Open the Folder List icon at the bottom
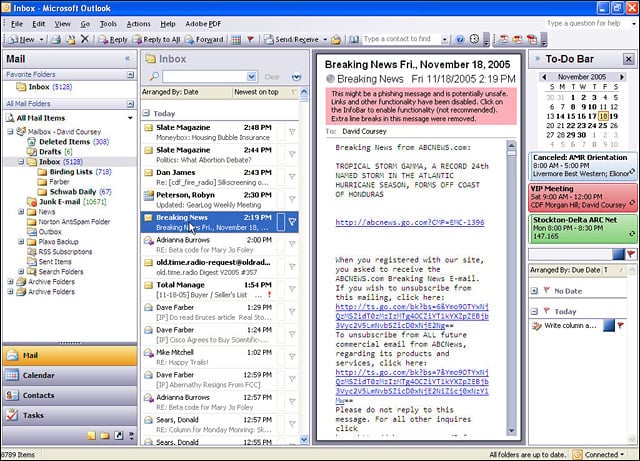The image size is (640, 461). click(105, 436)
